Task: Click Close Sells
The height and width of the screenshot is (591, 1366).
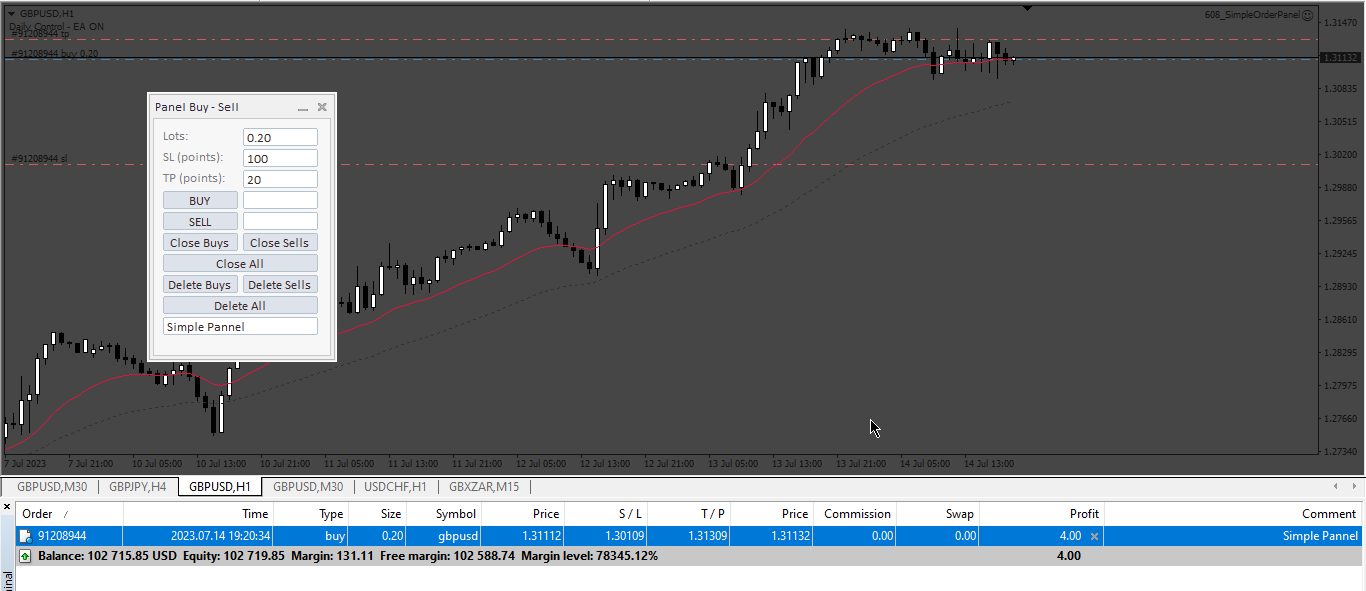Action: (280, 242)
